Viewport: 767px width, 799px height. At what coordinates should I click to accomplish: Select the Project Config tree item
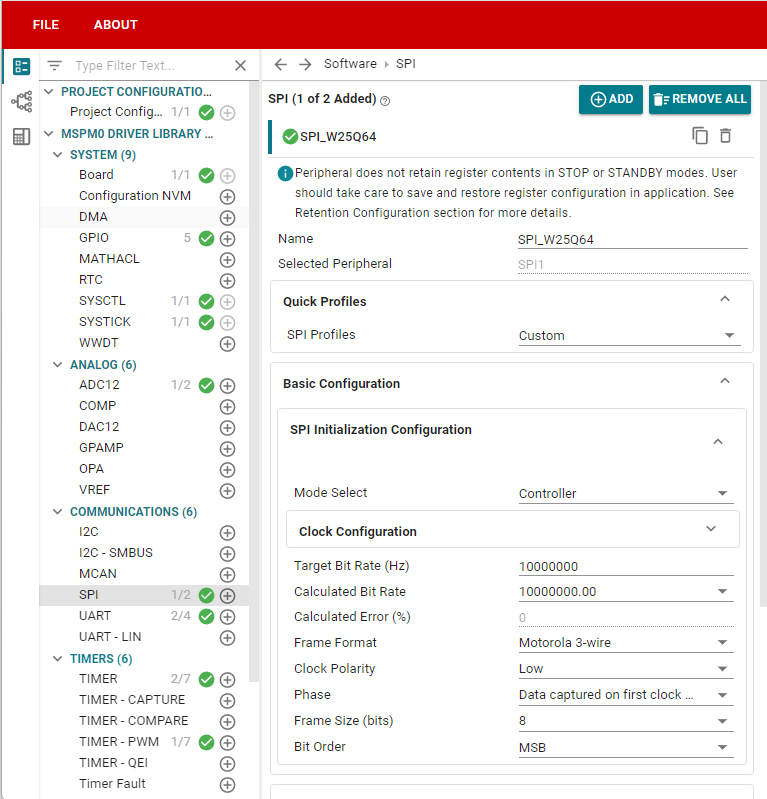coord(116,112)
